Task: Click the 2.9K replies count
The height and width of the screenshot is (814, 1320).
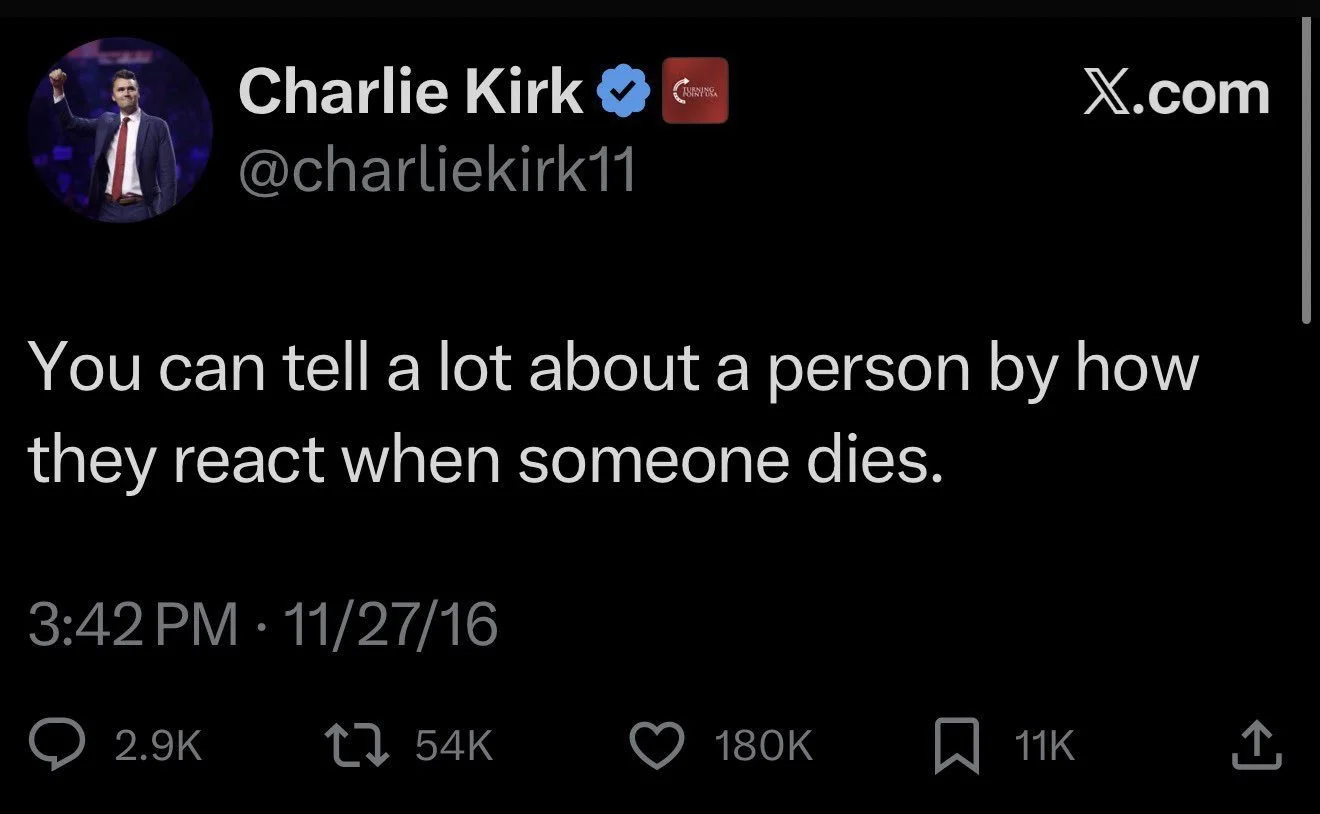Action: tap(158, 746)
